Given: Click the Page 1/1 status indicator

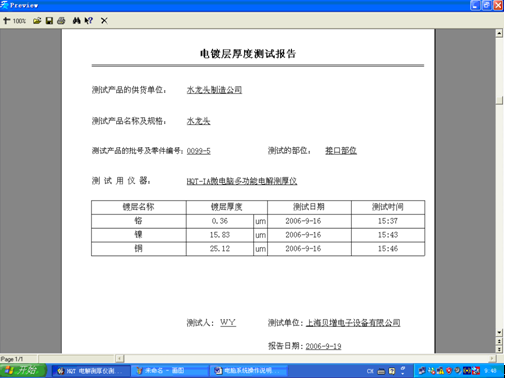Looking at the screenshot, I should tap(12, 359).
